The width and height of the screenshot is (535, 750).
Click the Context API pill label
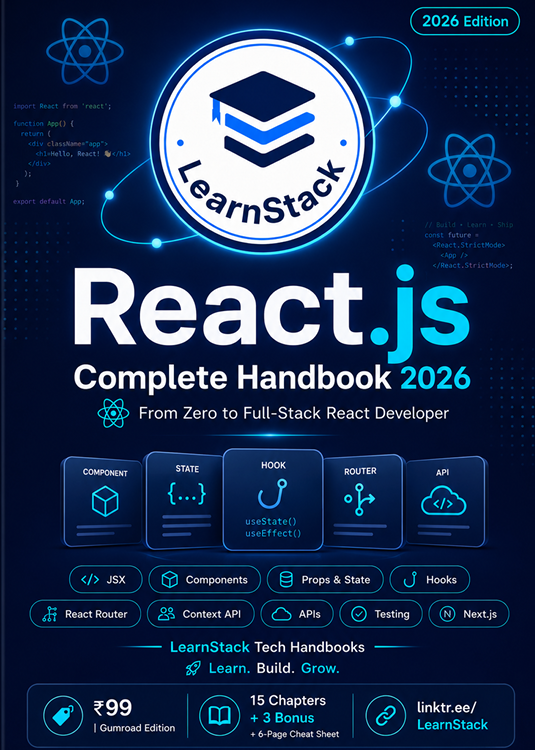tap(212, 614)
